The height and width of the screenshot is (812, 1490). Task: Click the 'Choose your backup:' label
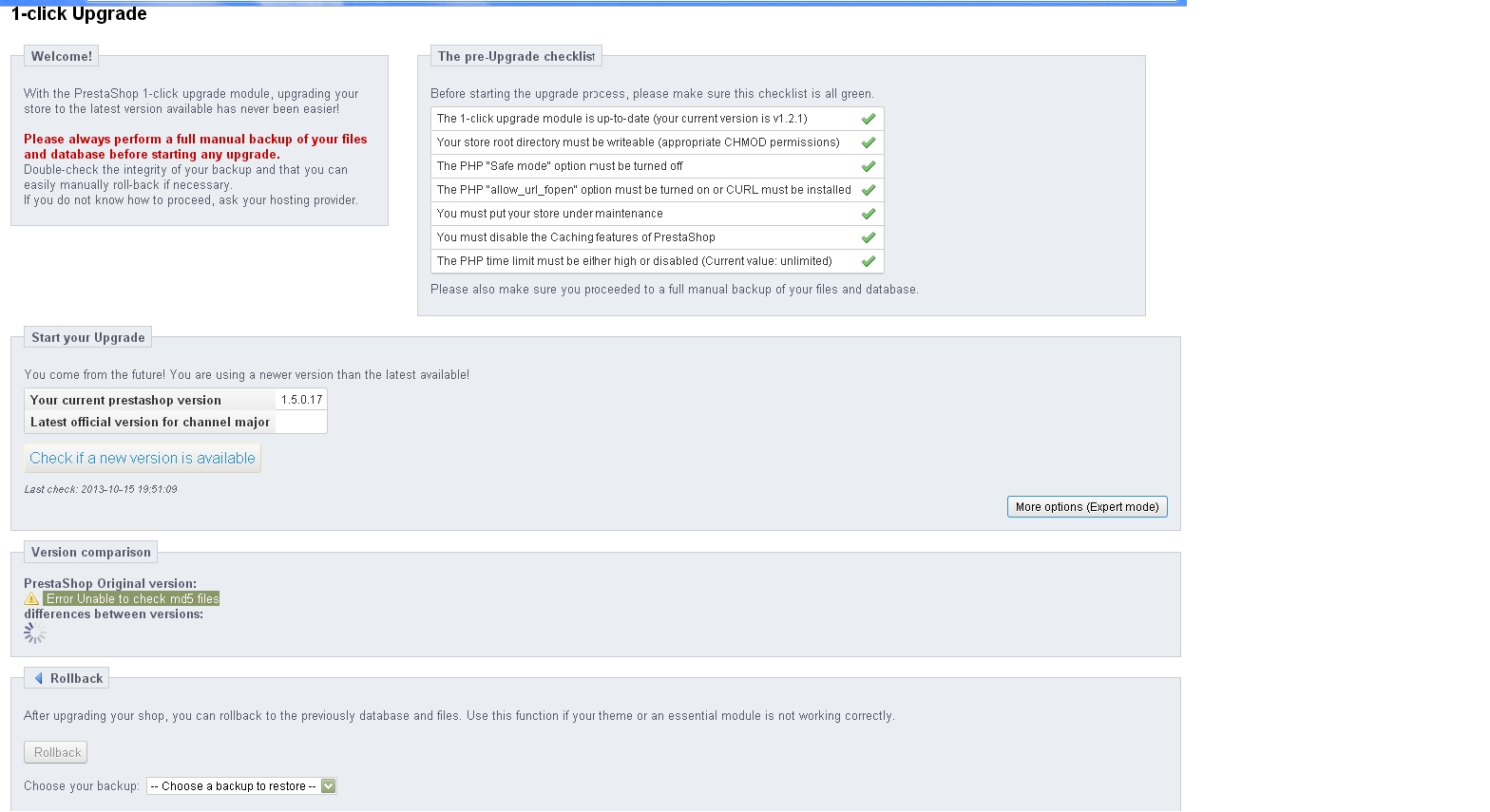82,786
